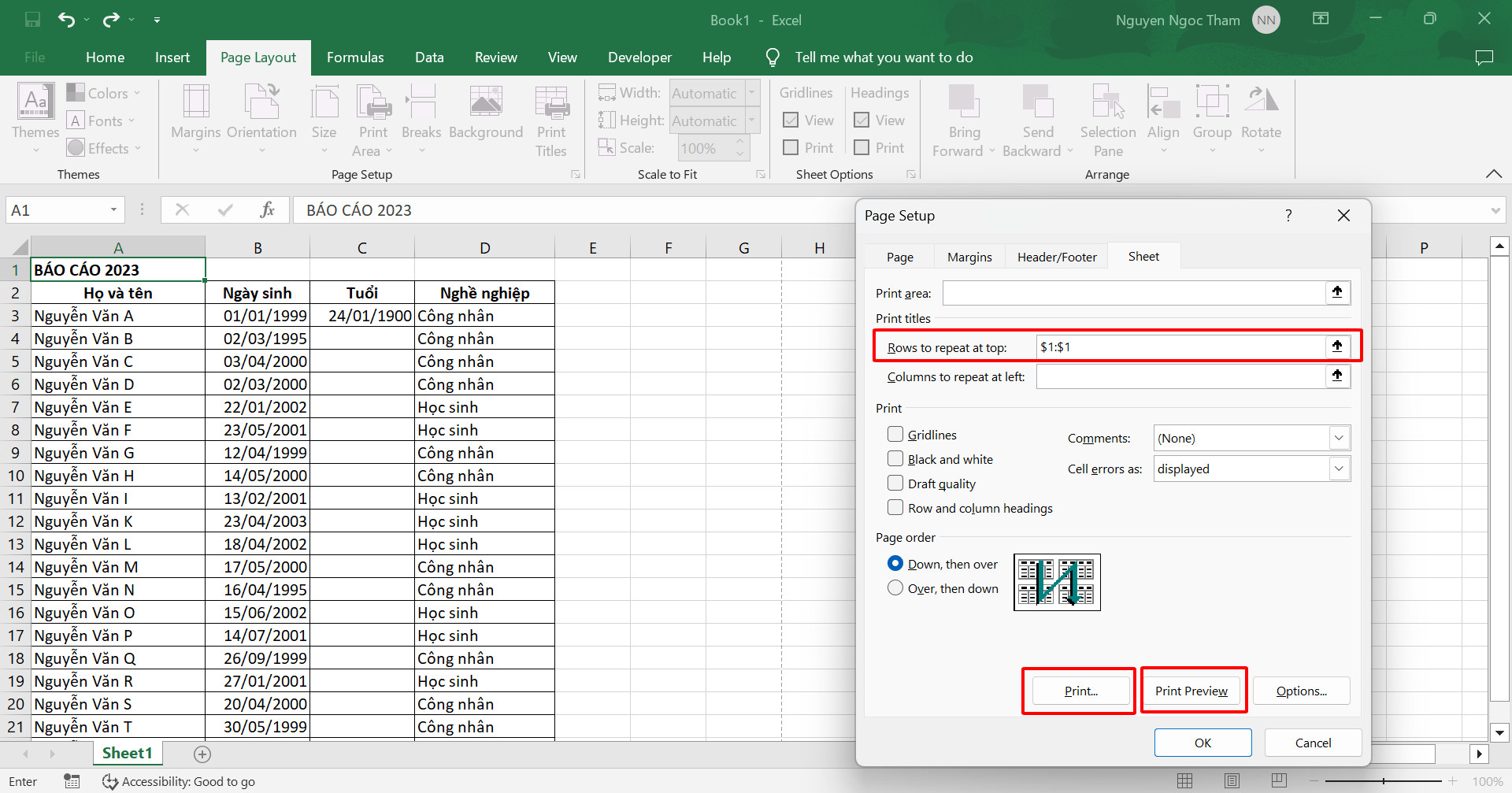Check the Black and white option
Screen dimensions: 1512x793
point(895,459)
